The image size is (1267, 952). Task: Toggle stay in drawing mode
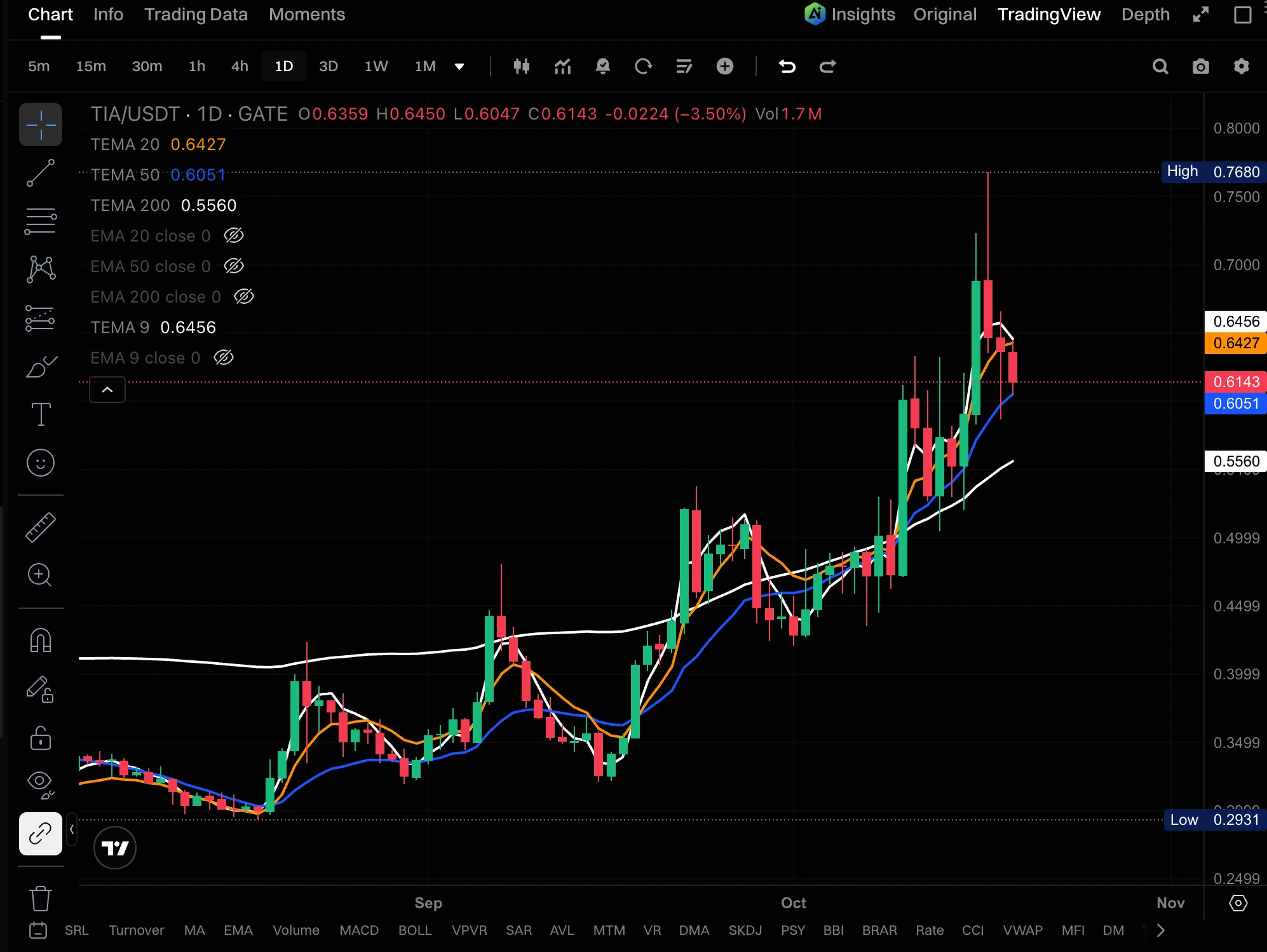click(41, 689)
